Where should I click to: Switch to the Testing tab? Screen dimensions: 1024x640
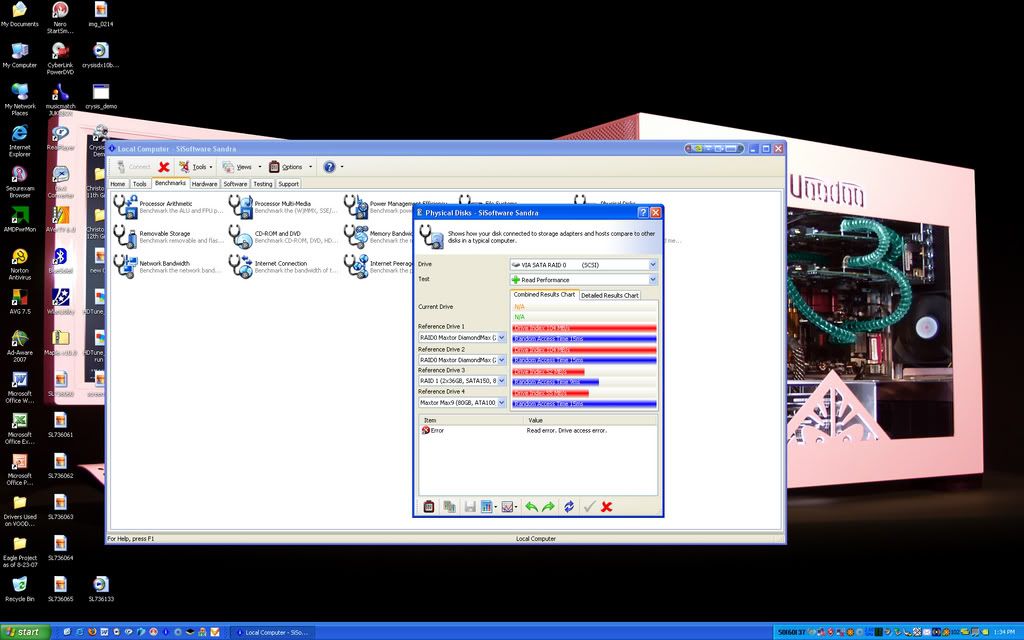click(x=263, y=184)
